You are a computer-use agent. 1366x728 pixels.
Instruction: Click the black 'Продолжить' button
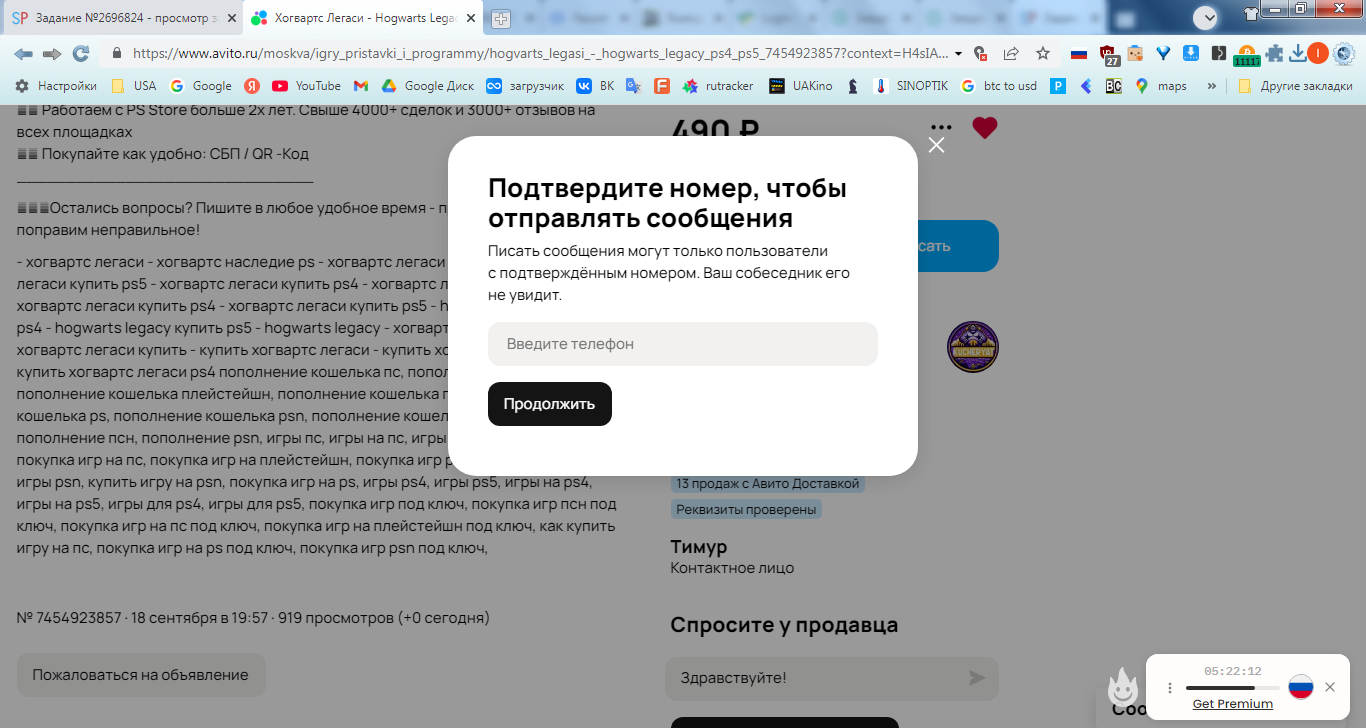[550, 404]
